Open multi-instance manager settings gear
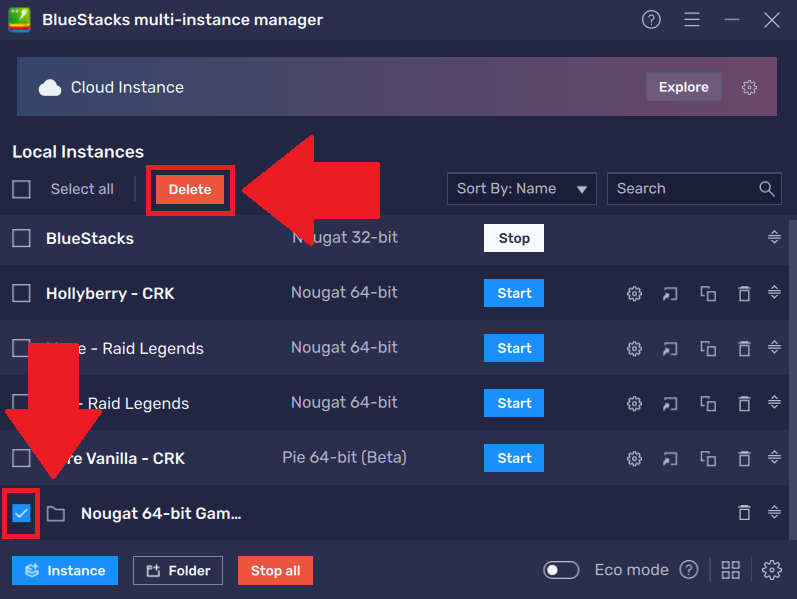This screenshot has height=599, width=797. 771,570
